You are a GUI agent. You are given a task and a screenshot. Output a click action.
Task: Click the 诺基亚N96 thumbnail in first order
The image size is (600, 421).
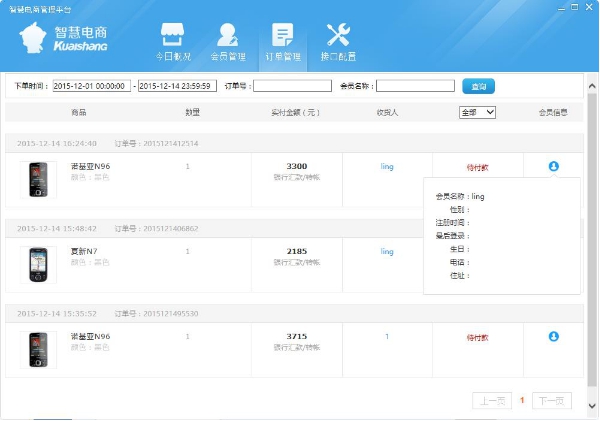(37, 179)
